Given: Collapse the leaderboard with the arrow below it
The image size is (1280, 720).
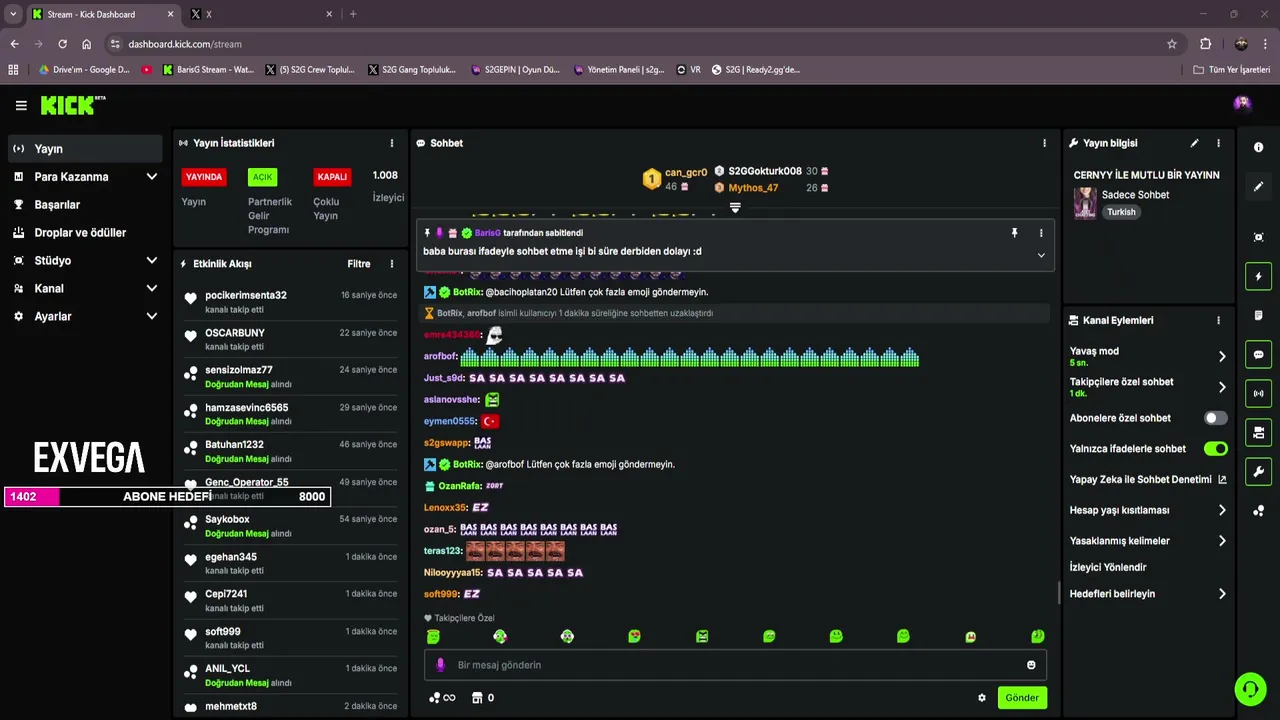Looking at the screenshot, I should [735, 208].
